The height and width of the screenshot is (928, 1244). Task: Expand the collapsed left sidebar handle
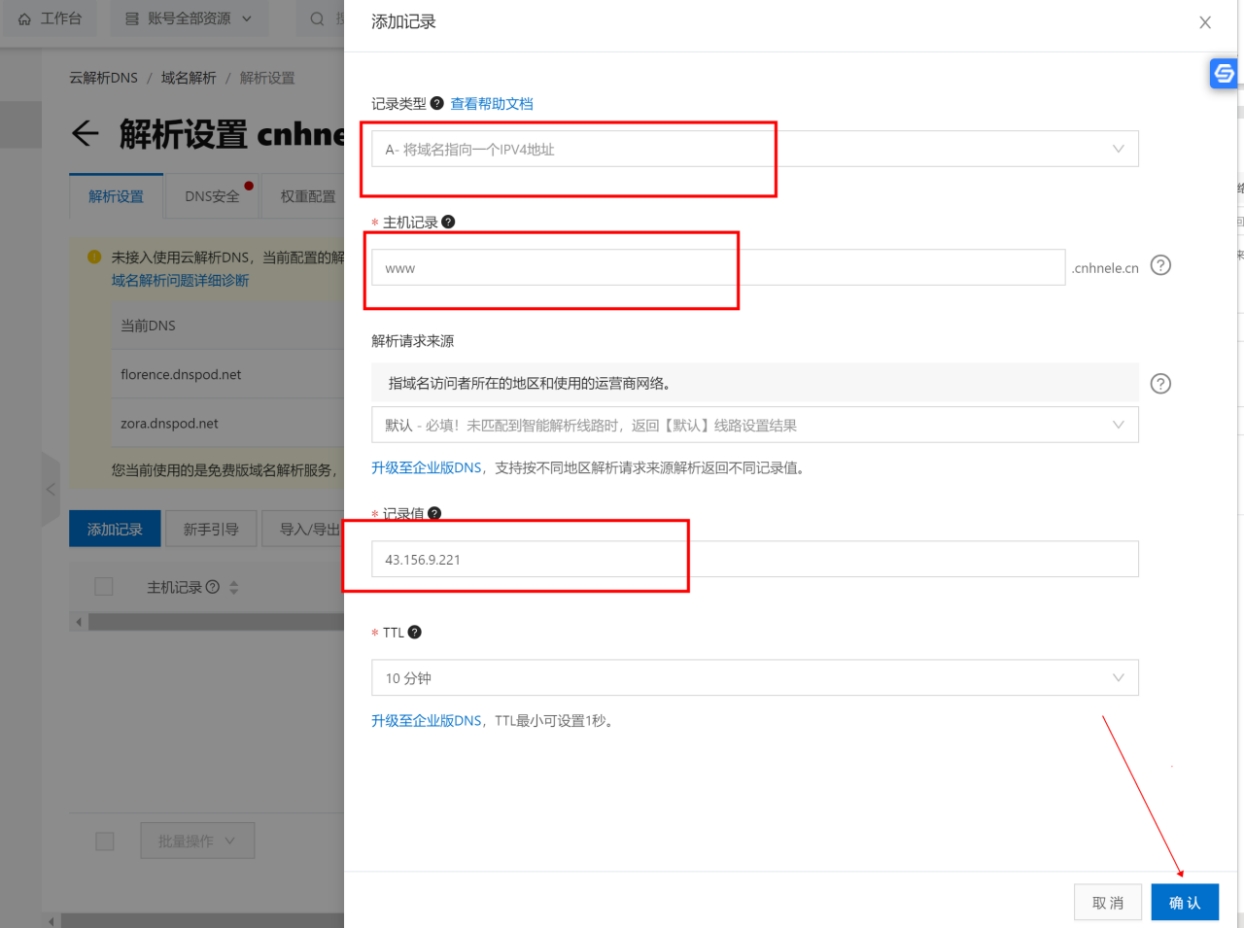coord(51,490)
